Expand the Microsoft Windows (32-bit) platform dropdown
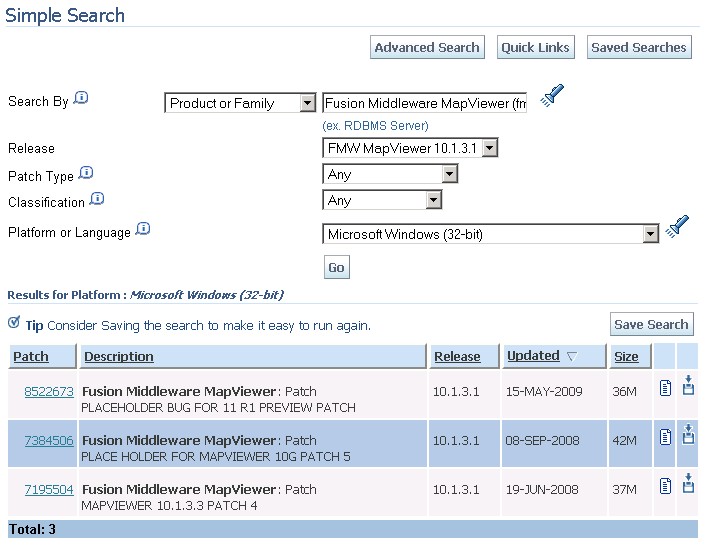Image resolution: width=708 pixels, height=549 pixels. pos(651,234)
